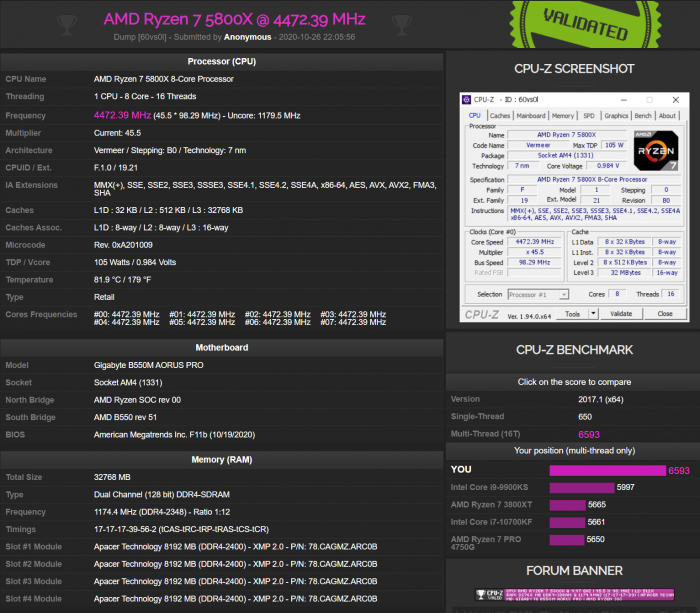Click the CPU-Z screenshot thumbnail's Close button

tap(665, 314)
